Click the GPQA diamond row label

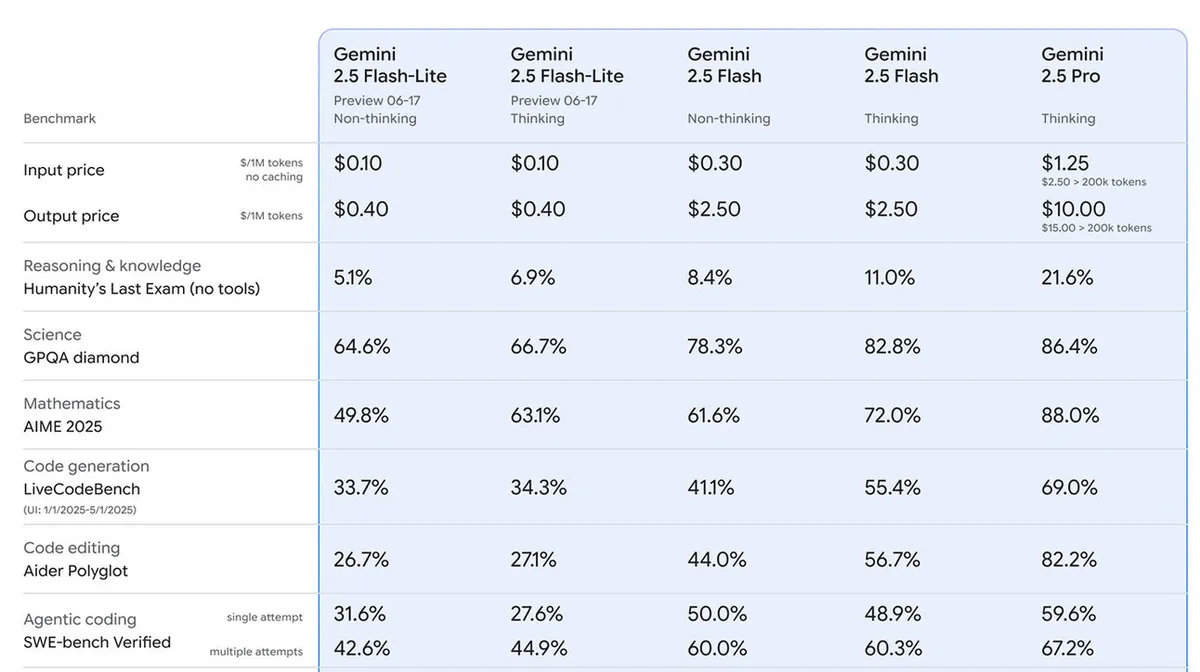click(x=81, y=358)
